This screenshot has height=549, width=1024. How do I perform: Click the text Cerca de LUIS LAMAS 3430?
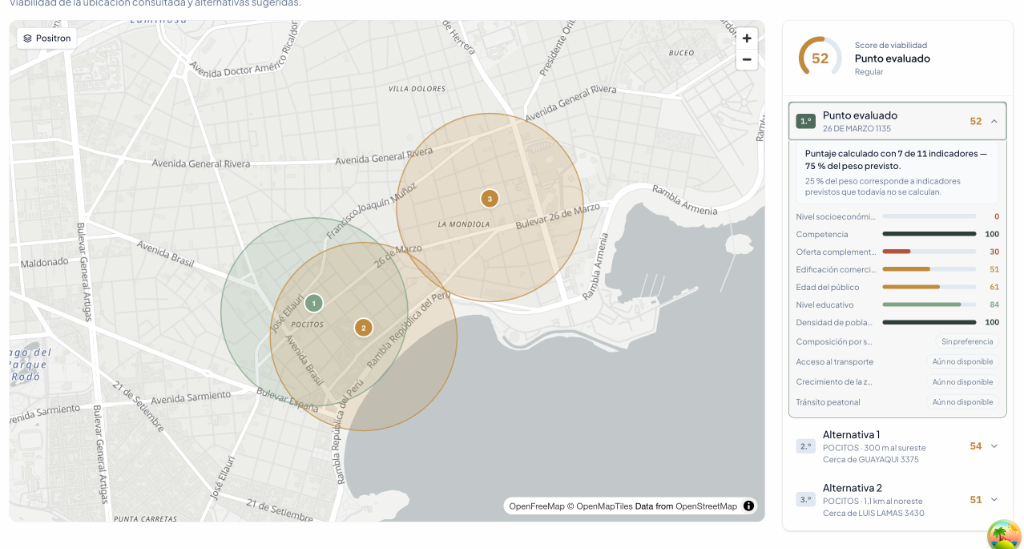coord(873,513)
